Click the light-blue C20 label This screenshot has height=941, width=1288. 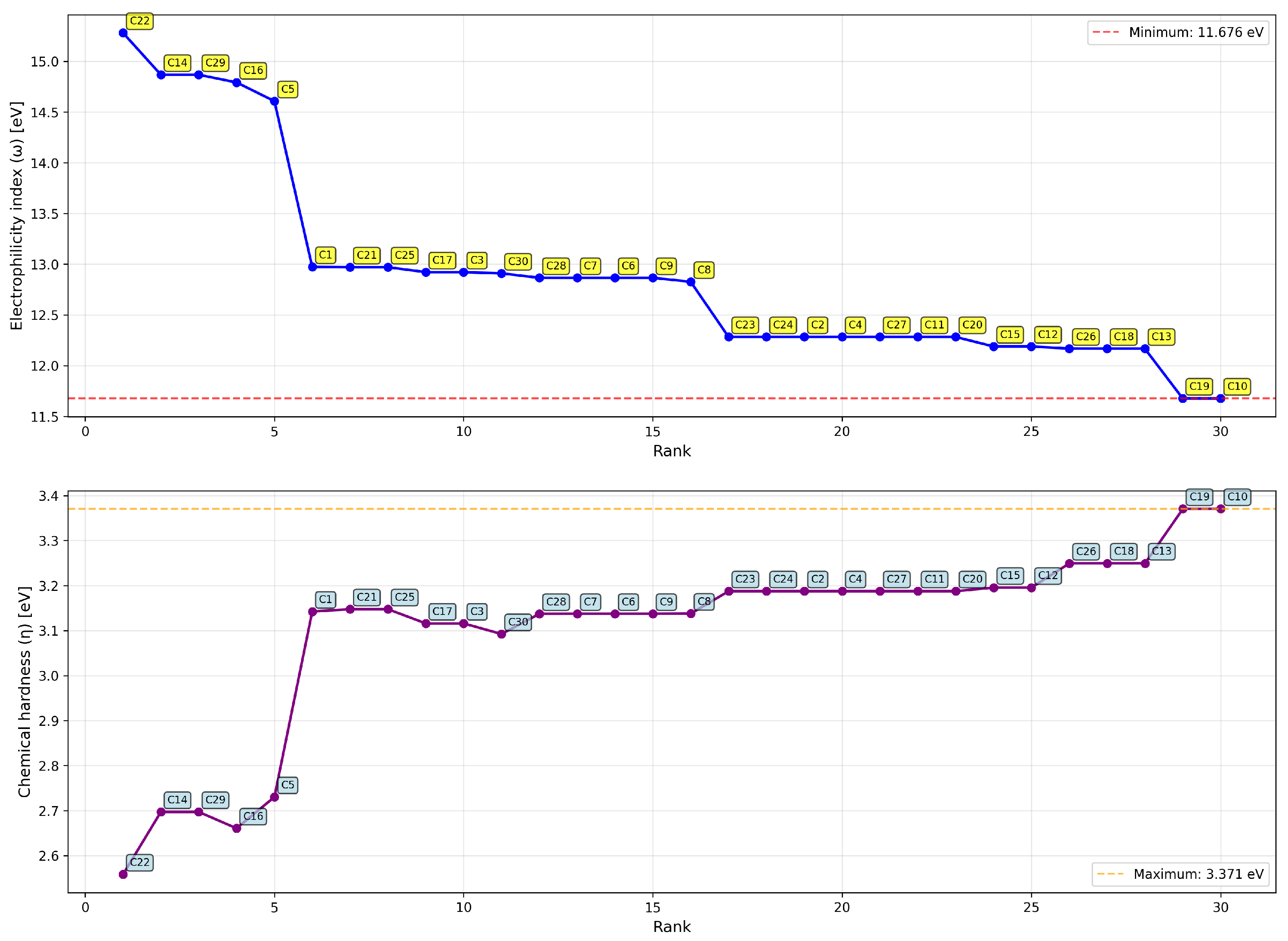[972, 579]
